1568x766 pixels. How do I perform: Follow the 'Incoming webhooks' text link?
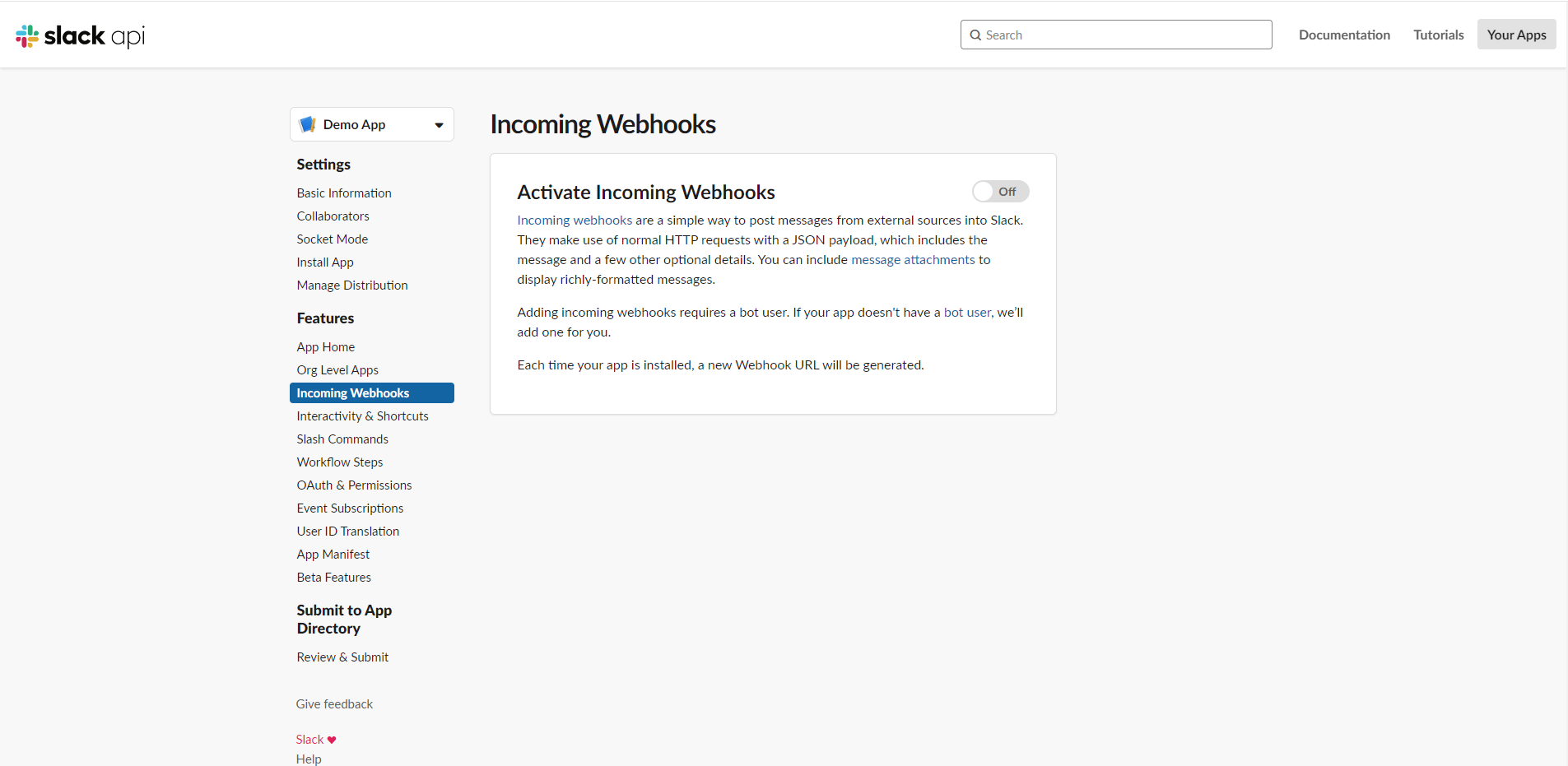[575, 220]
